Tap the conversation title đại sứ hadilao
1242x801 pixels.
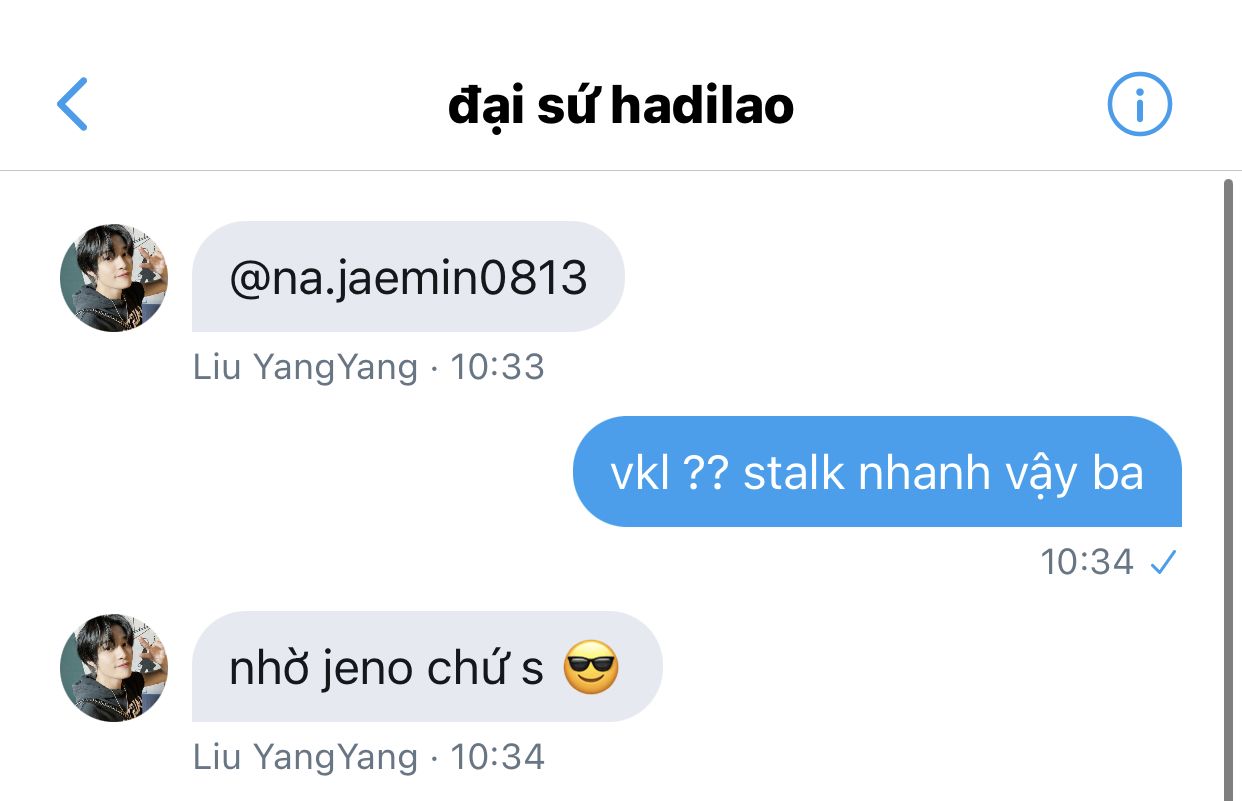tap(621, 105)
